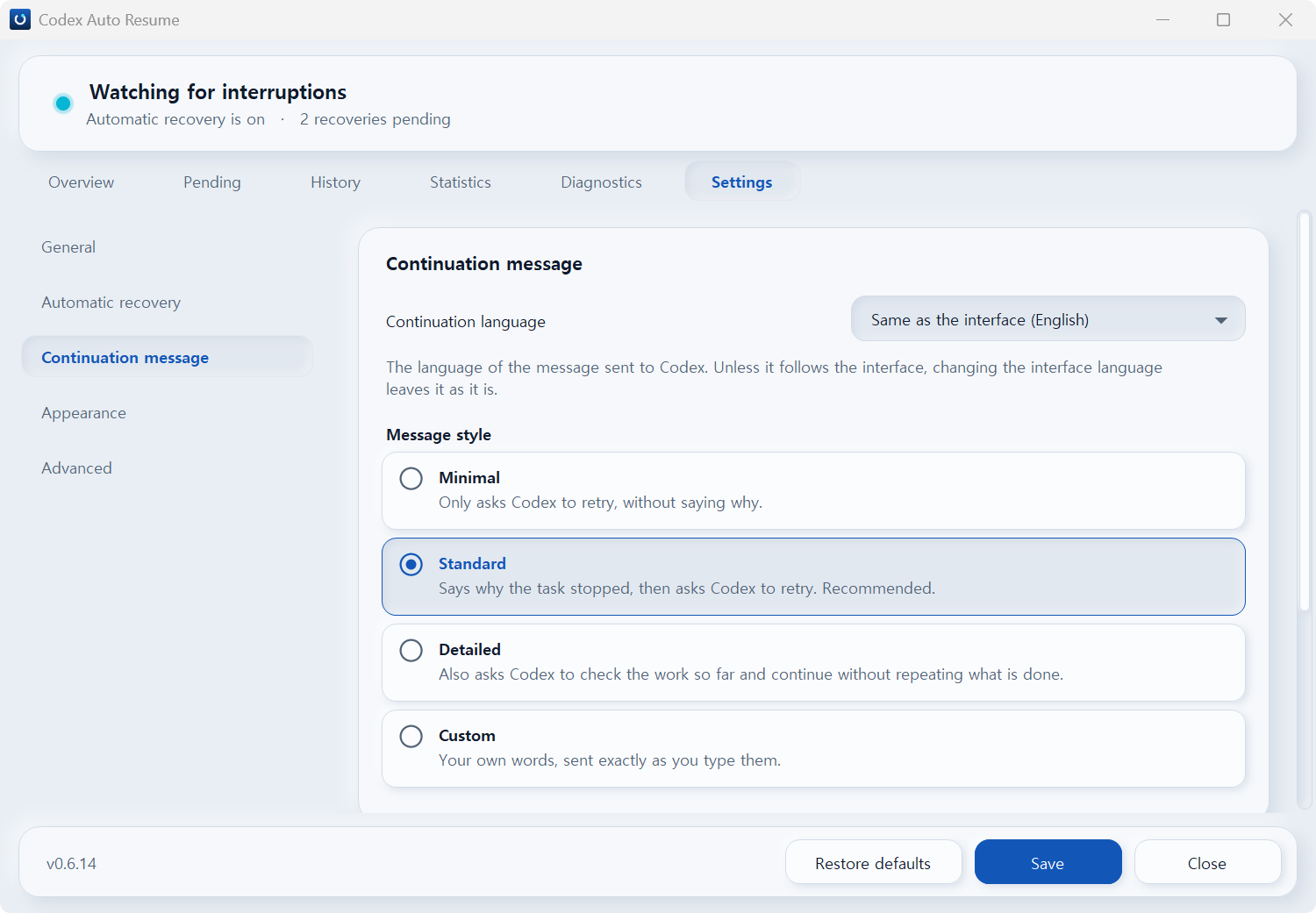Open the Continuation language dropdown
1316x913 pixels.
point(1048,319)
